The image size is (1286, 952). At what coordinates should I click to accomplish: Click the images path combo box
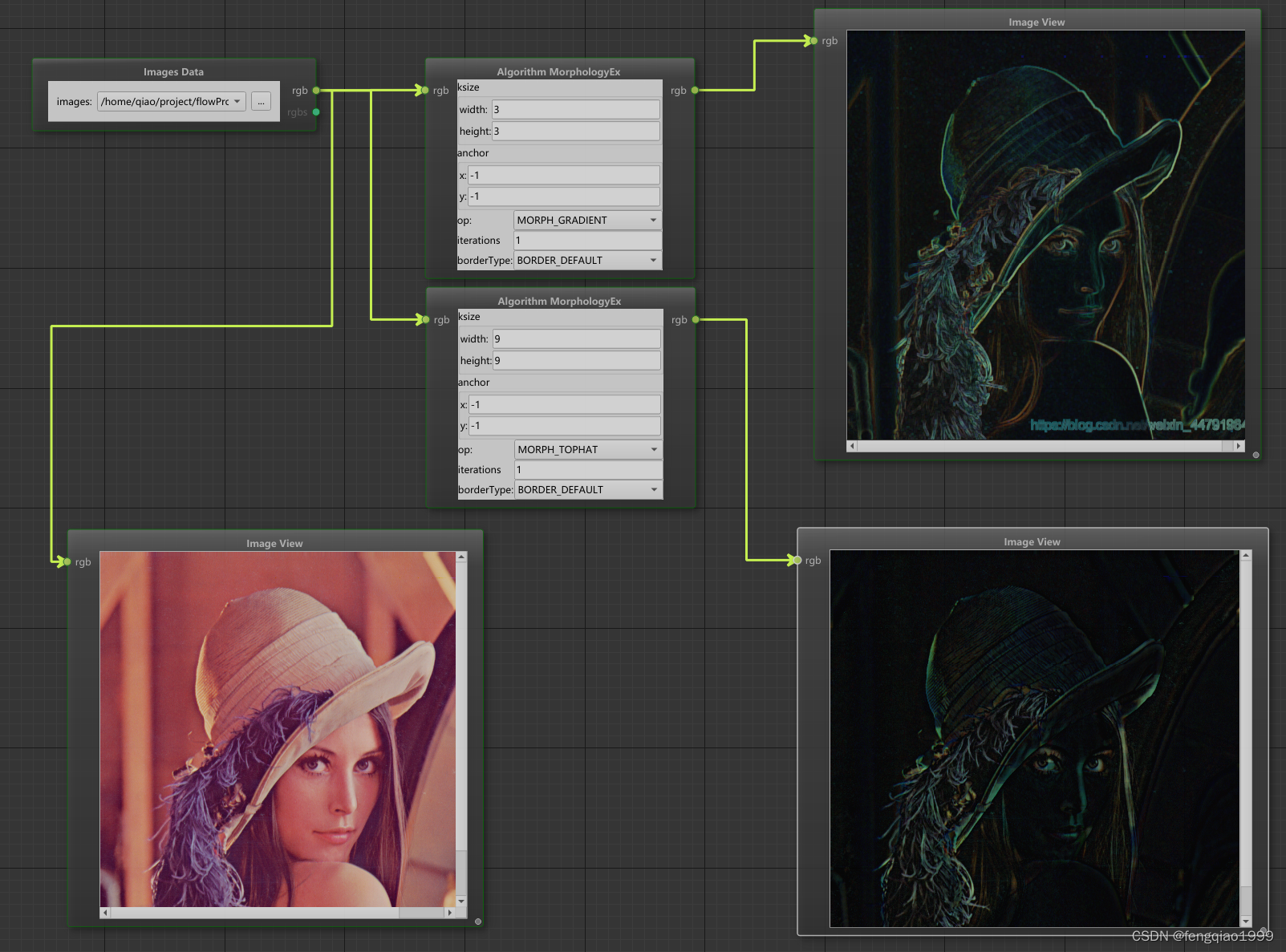point(172,102)
